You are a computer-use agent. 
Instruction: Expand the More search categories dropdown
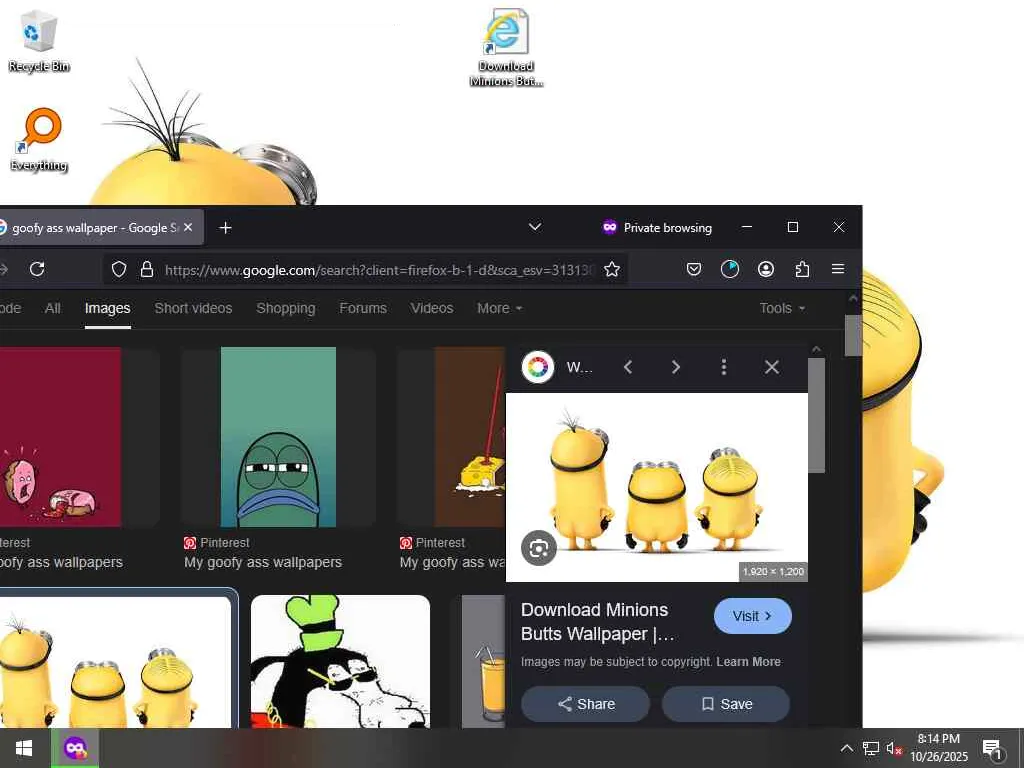coord(500,308)
